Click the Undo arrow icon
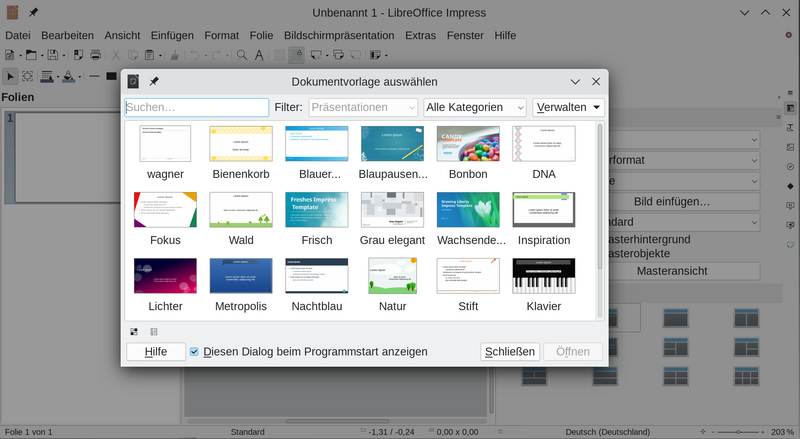 [195, 55]
